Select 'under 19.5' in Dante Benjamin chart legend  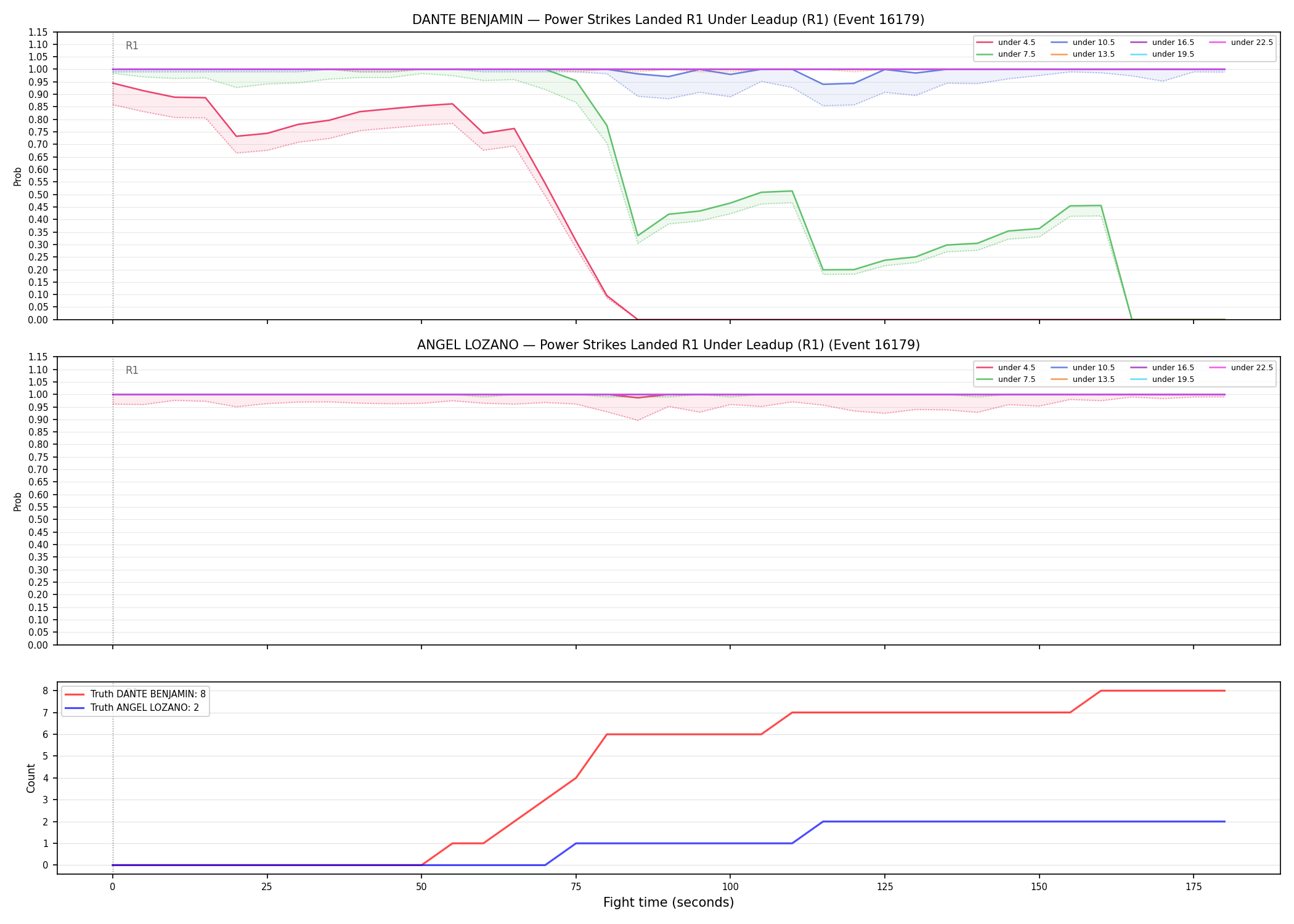pyautogui.click(x=1163, y=54)
